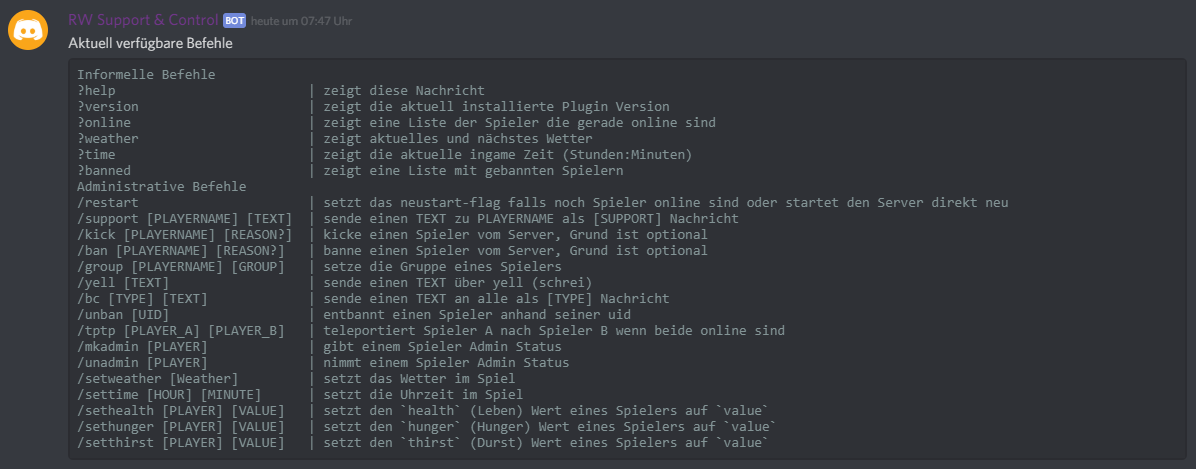Image resolution: width=1196 pixels, height=469 pixels.
Task: Click the /setthirst [PLAYER] [VALUE] command
Action: pyautogui.click(x=180, y=443)
